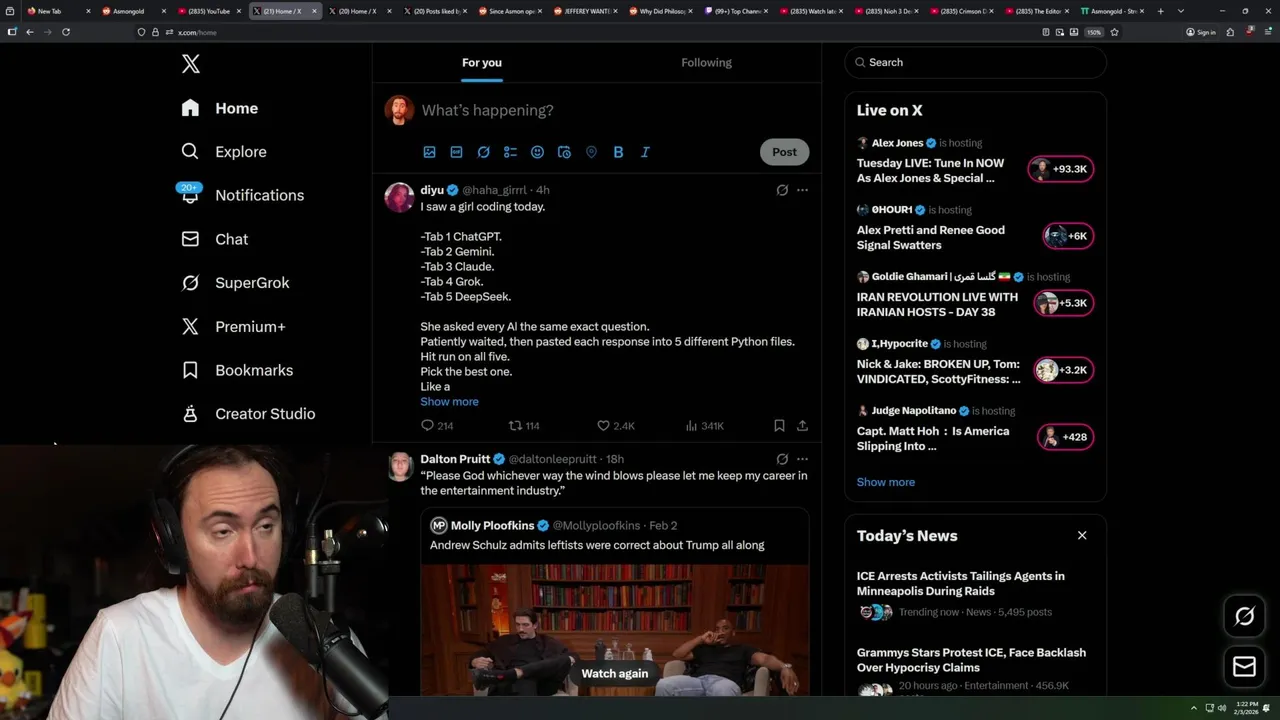Like diyu's post with 2.4K likes

tap(615, 426)
